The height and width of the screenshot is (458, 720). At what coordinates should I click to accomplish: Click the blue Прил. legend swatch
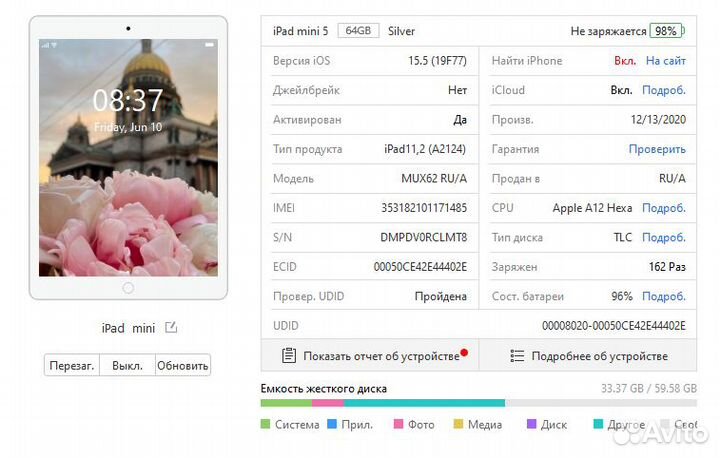tap(332, 424)
